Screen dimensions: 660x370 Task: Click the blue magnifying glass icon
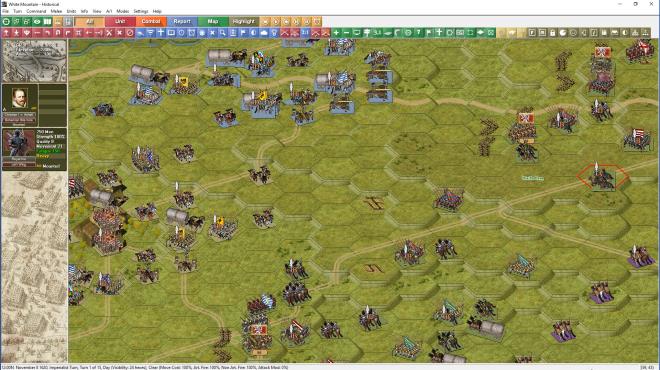pos(222,32)
